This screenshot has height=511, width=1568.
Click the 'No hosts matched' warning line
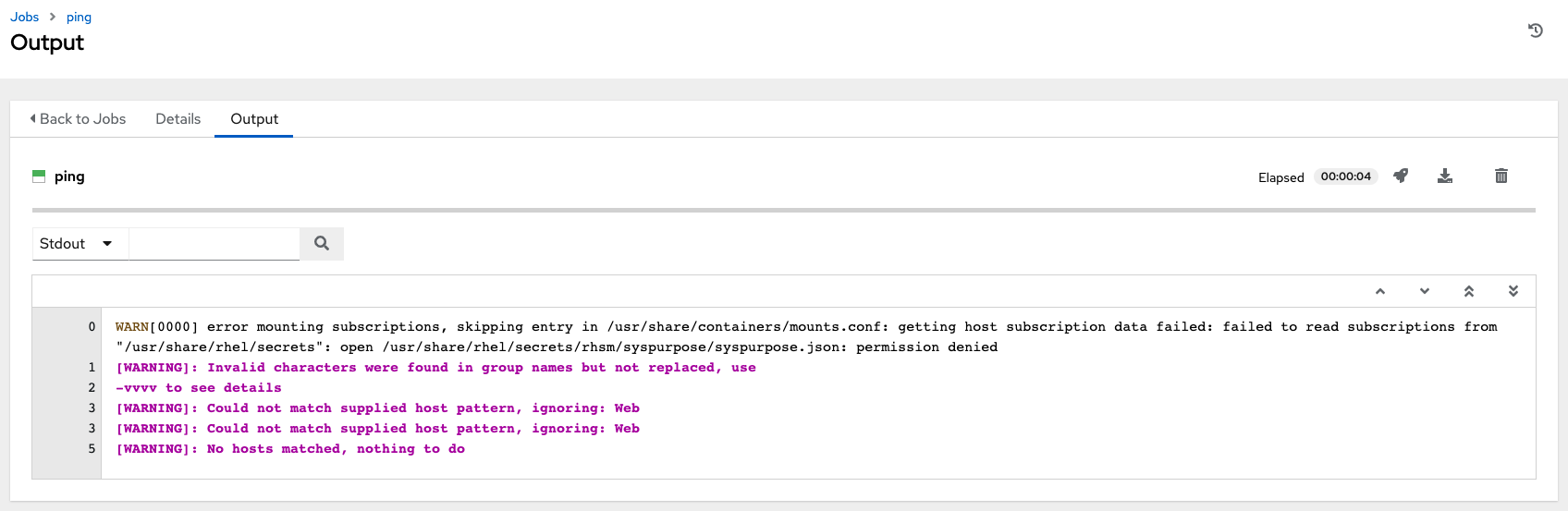click(x=290, y=449)
